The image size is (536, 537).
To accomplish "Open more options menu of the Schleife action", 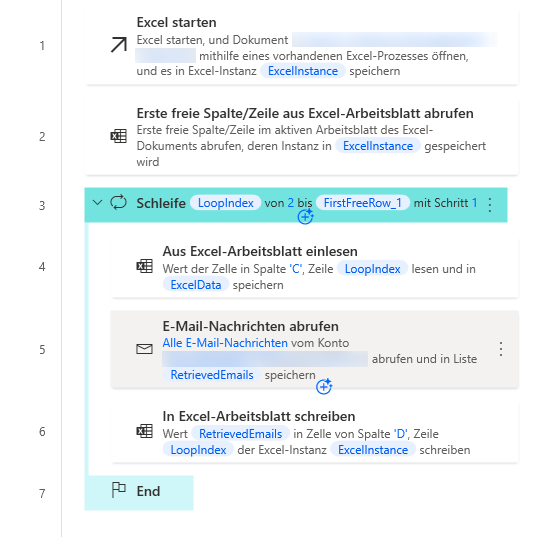I will tap(490, 205).
